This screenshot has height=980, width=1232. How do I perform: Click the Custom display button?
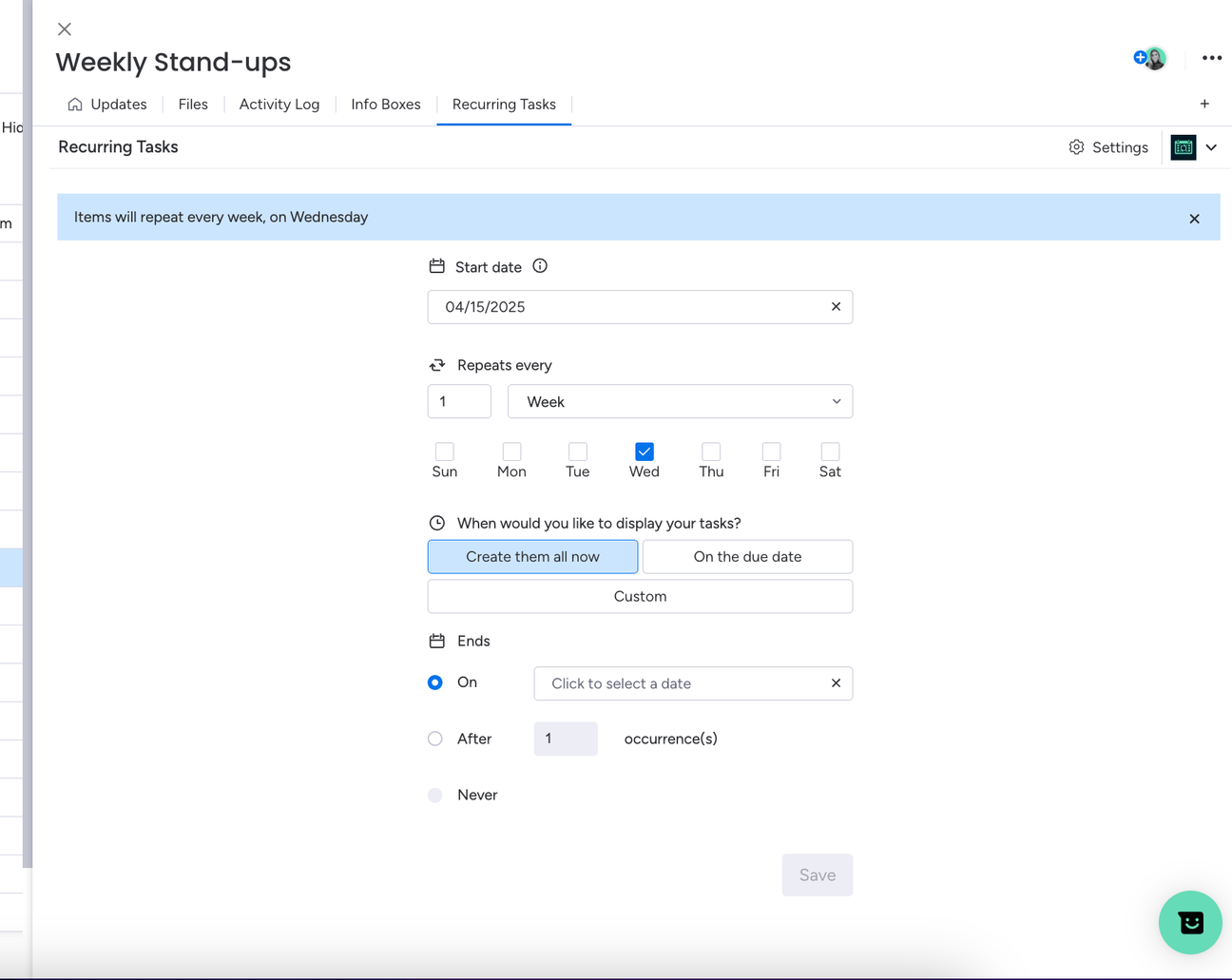pos(640,597)
